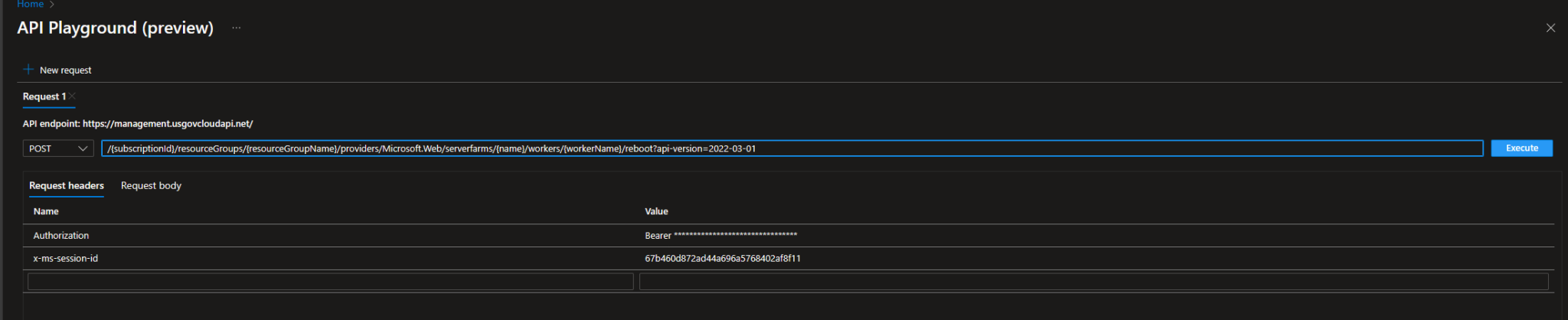
Task: Focus the empty header value input
Action: click(1093, 282)
